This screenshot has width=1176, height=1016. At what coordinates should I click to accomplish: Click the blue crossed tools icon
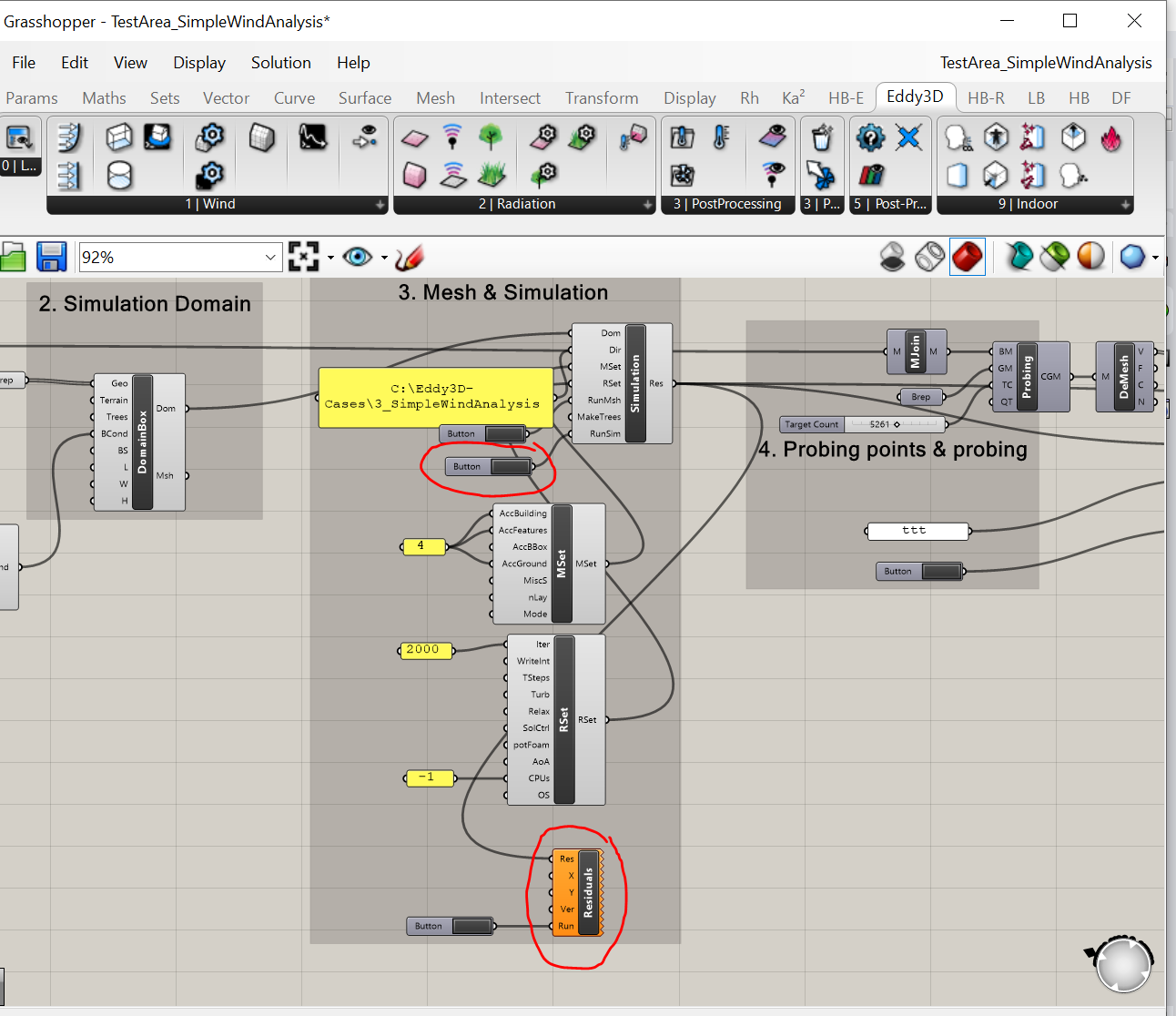(x=908, y=137)
